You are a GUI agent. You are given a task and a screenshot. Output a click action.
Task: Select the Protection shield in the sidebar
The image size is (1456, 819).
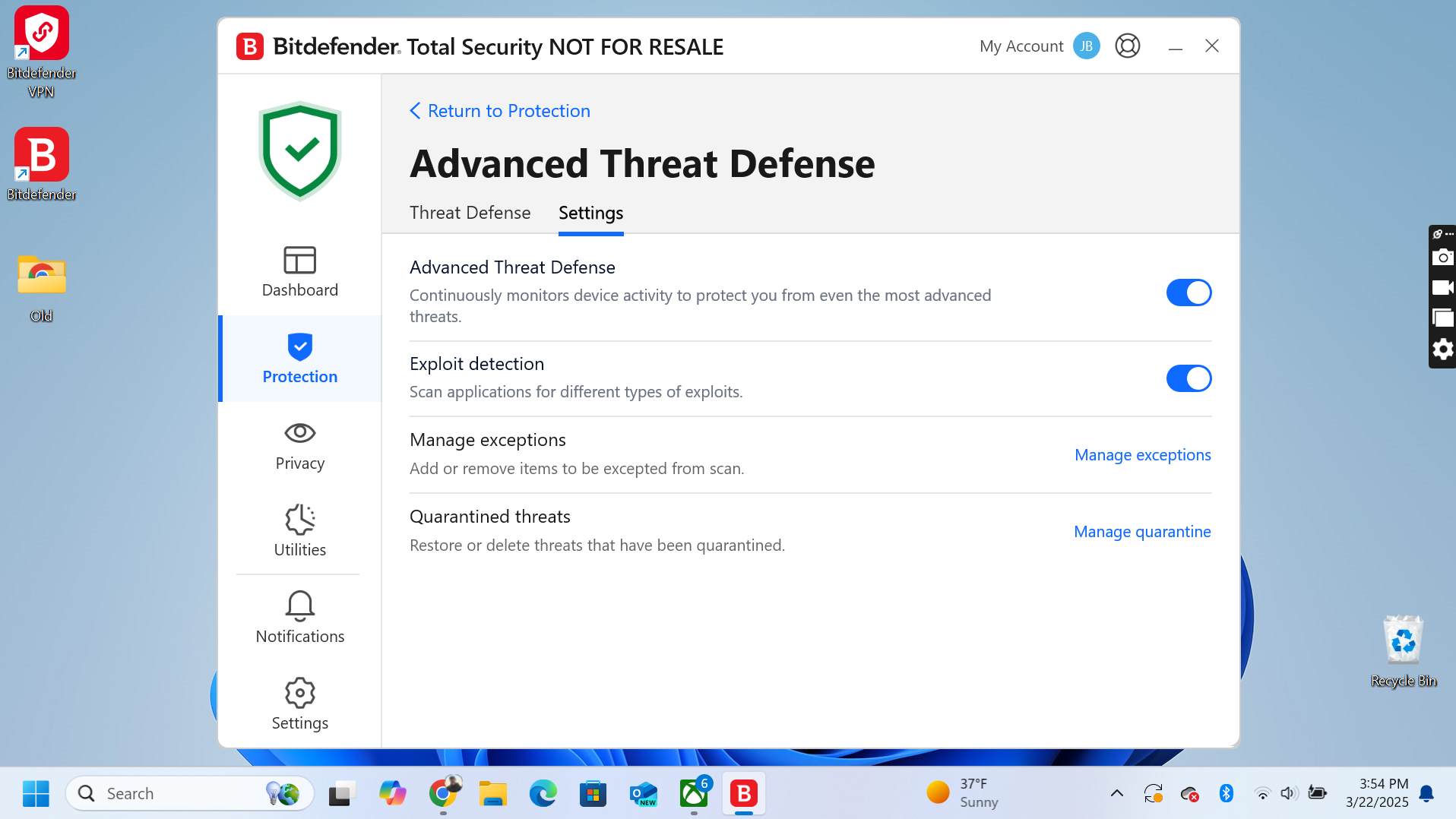point(300,359)
